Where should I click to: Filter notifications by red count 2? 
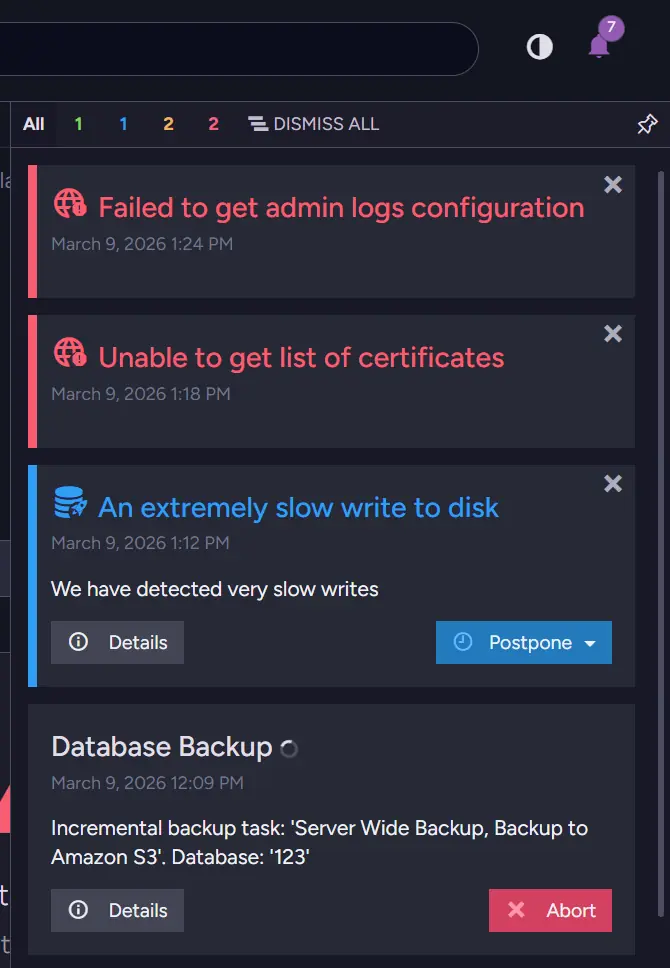[213, 124]
